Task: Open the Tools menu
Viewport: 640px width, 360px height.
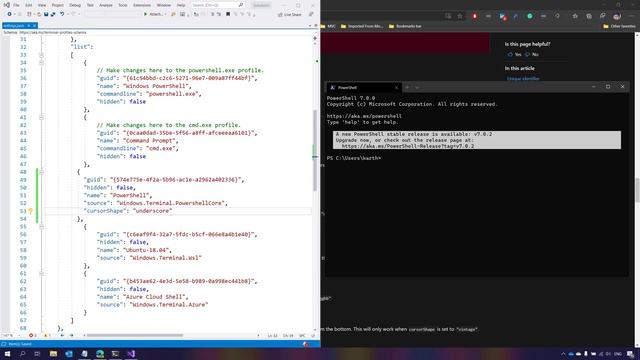Action: coord(123,5)
